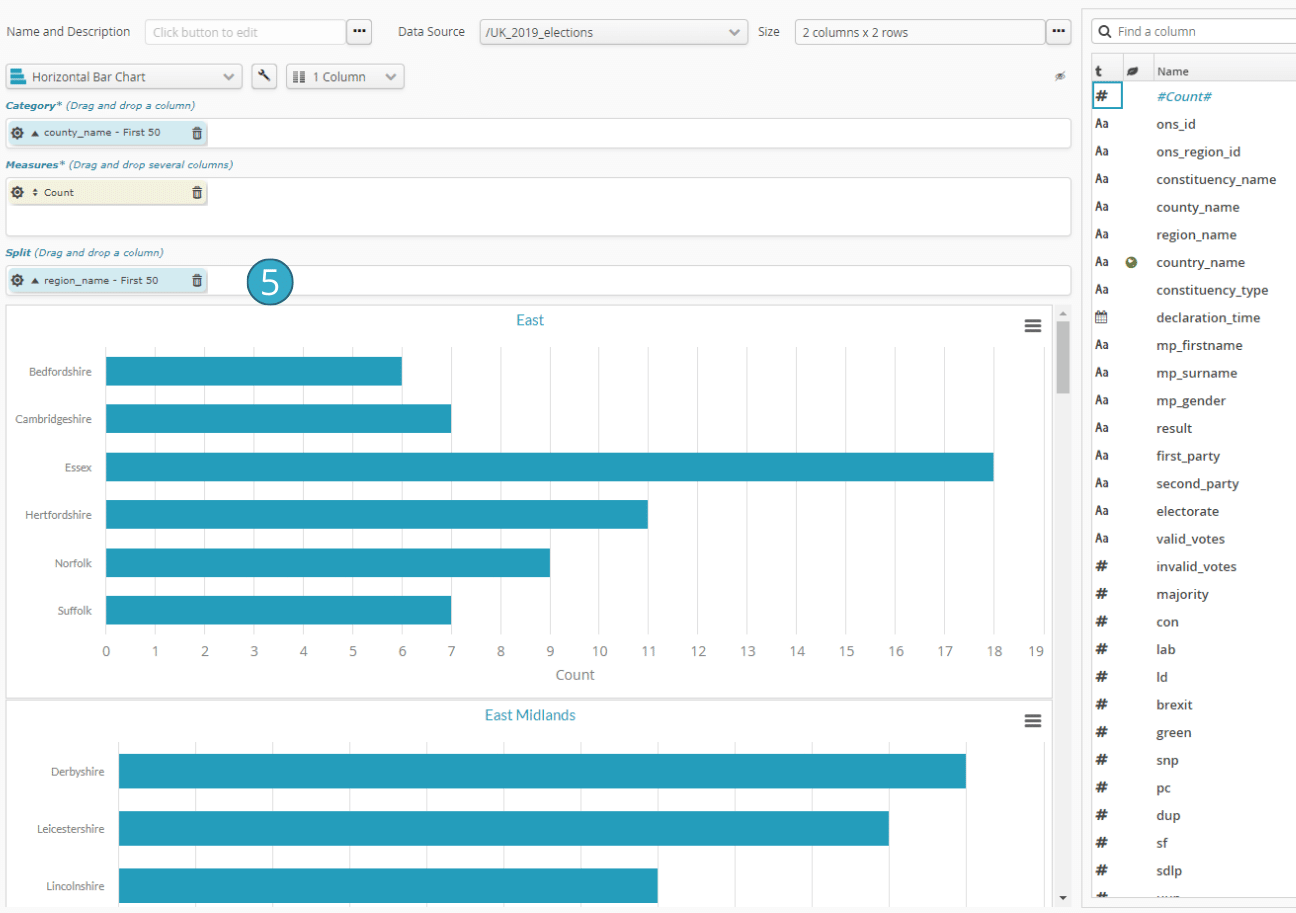
Task: Click the East chart title
Action: pyautogui.click(x=530, y=320)
